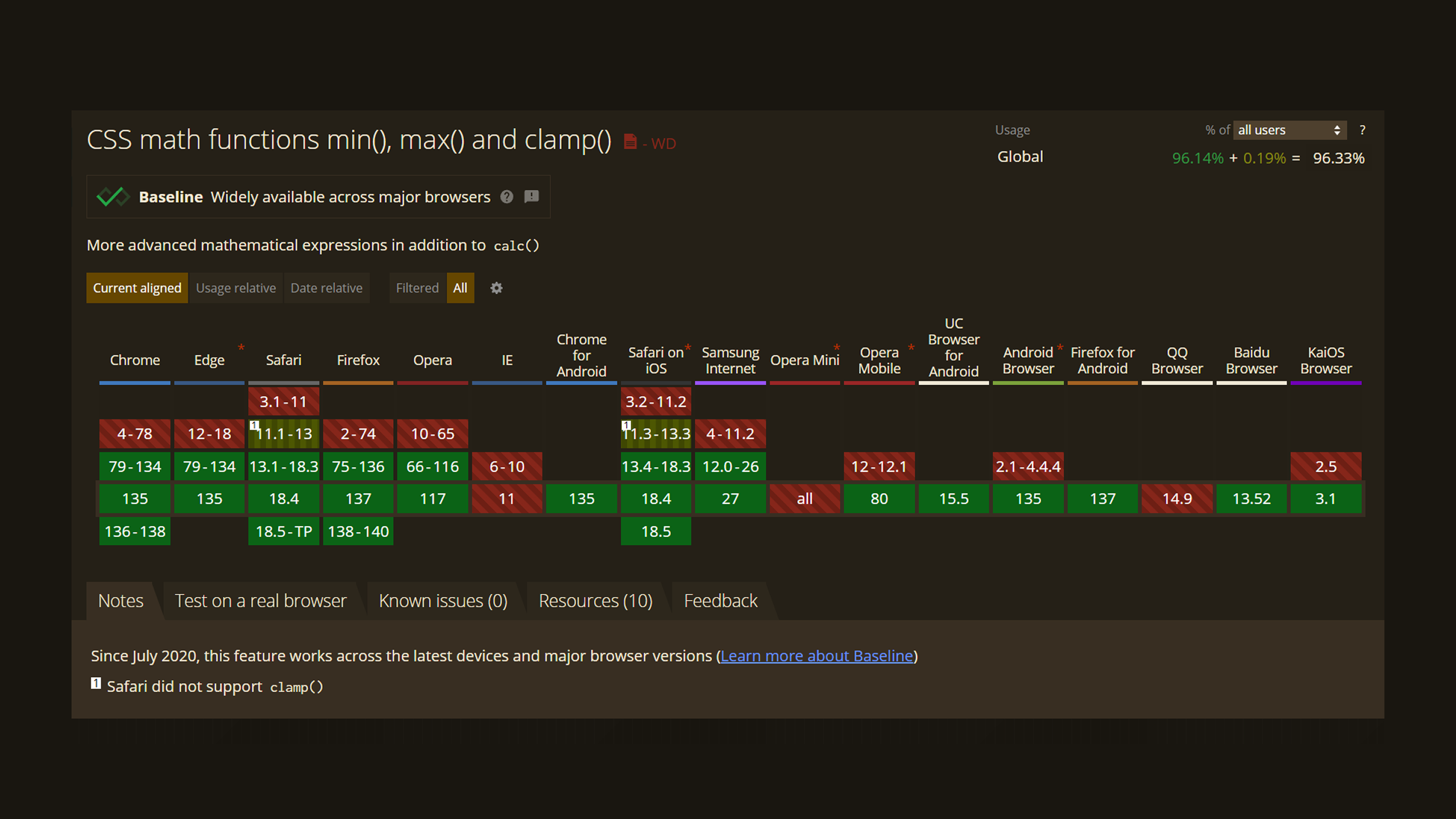Click the Chrome 4-78 unsupported cell
This screenshot has height=819, width=1456.
click(x=135, y=434)
